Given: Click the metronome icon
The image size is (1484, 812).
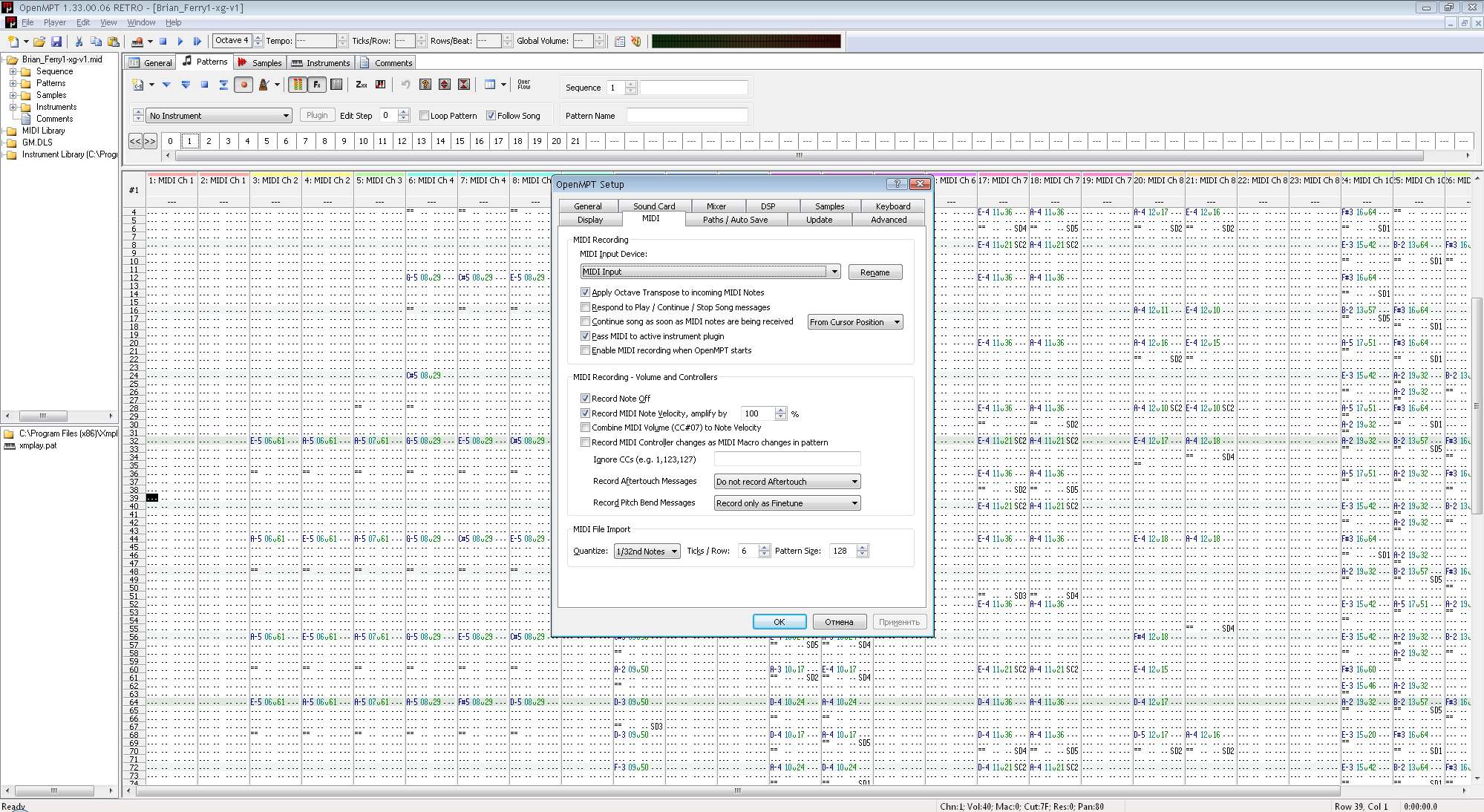Looking at the screenshot, I should (x=263, y=85).
